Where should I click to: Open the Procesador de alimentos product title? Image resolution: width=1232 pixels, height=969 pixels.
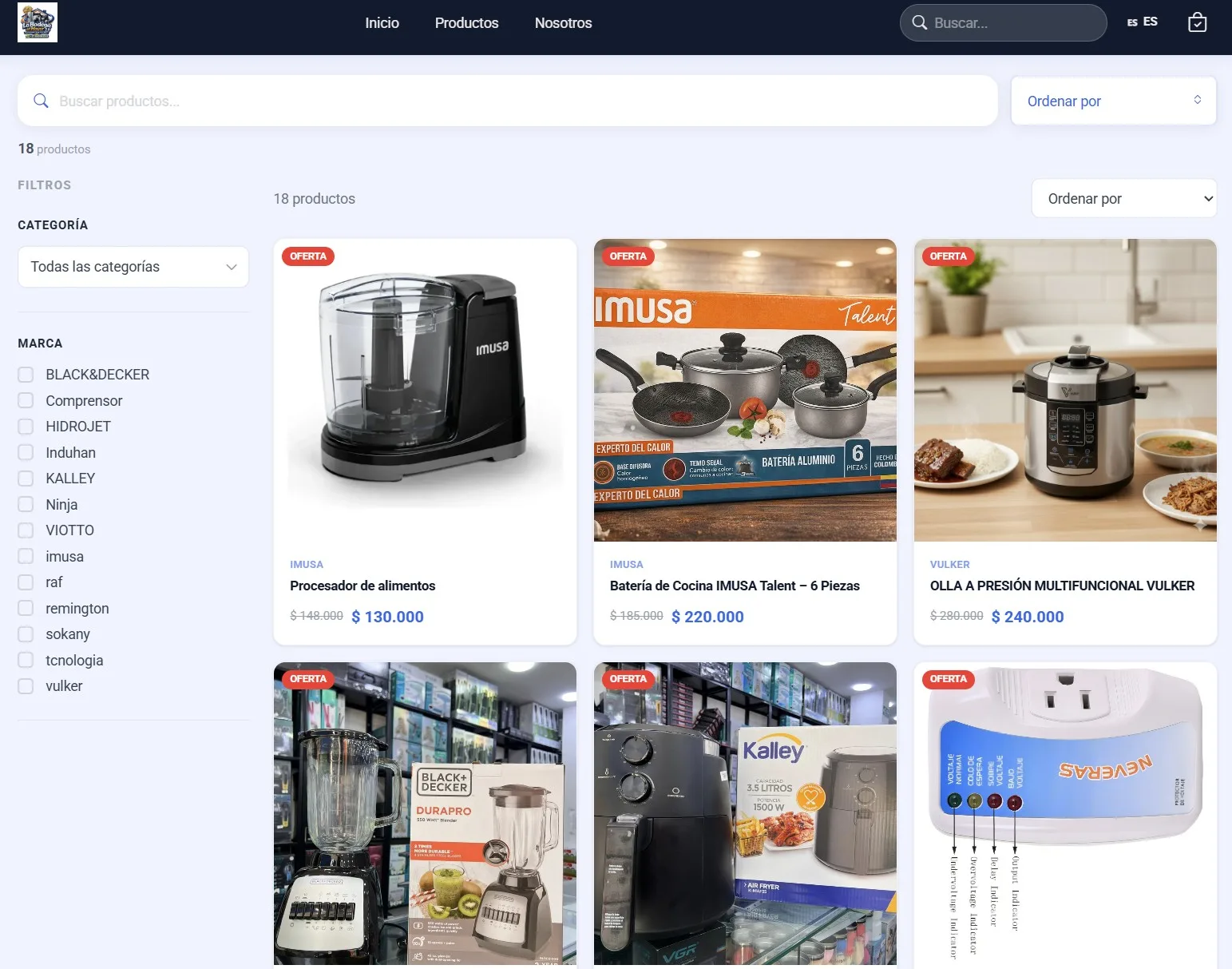362,586
